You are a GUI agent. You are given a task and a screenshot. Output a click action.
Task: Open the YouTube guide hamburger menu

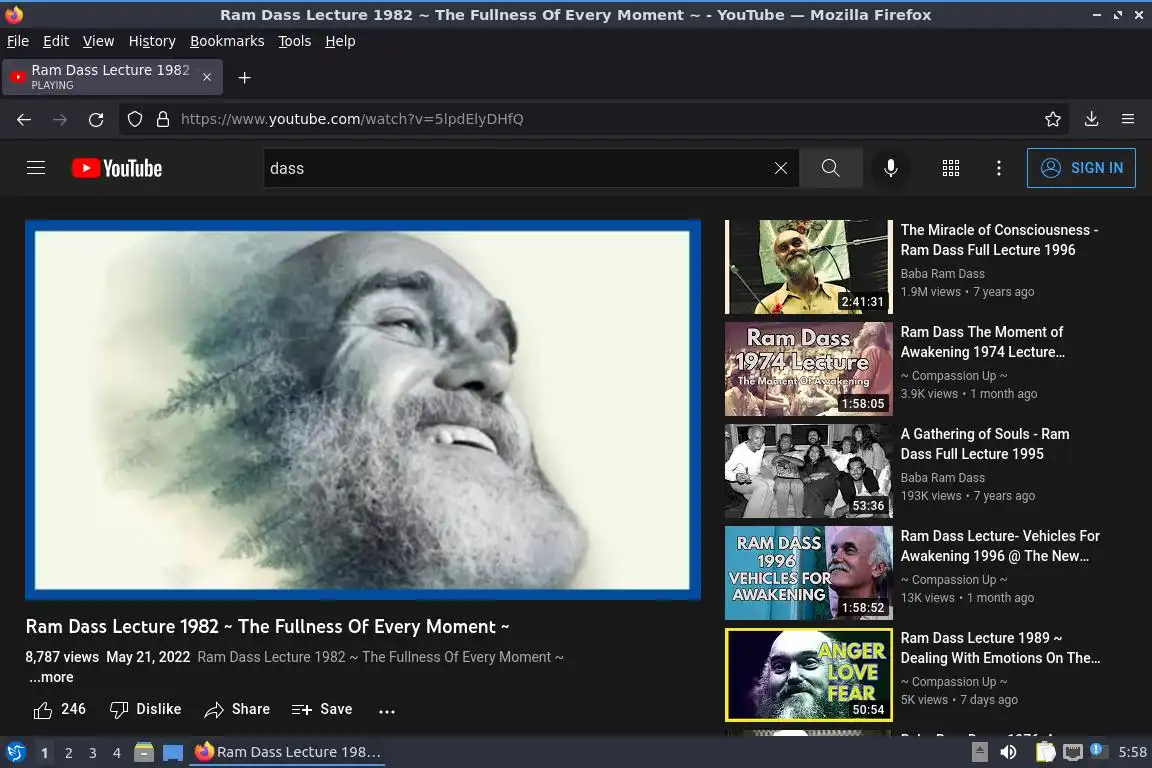(x=36, y=168)
